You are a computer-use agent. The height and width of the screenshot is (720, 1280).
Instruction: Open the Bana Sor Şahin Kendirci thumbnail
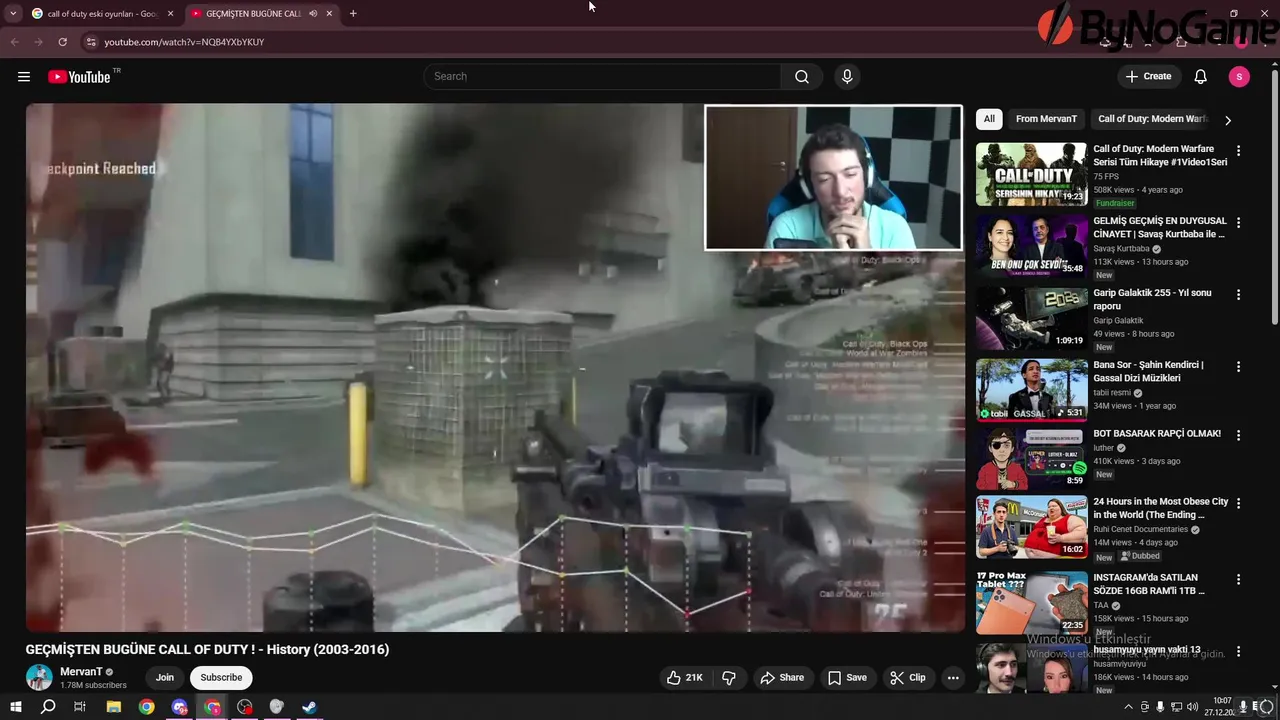coord(1031,390)
